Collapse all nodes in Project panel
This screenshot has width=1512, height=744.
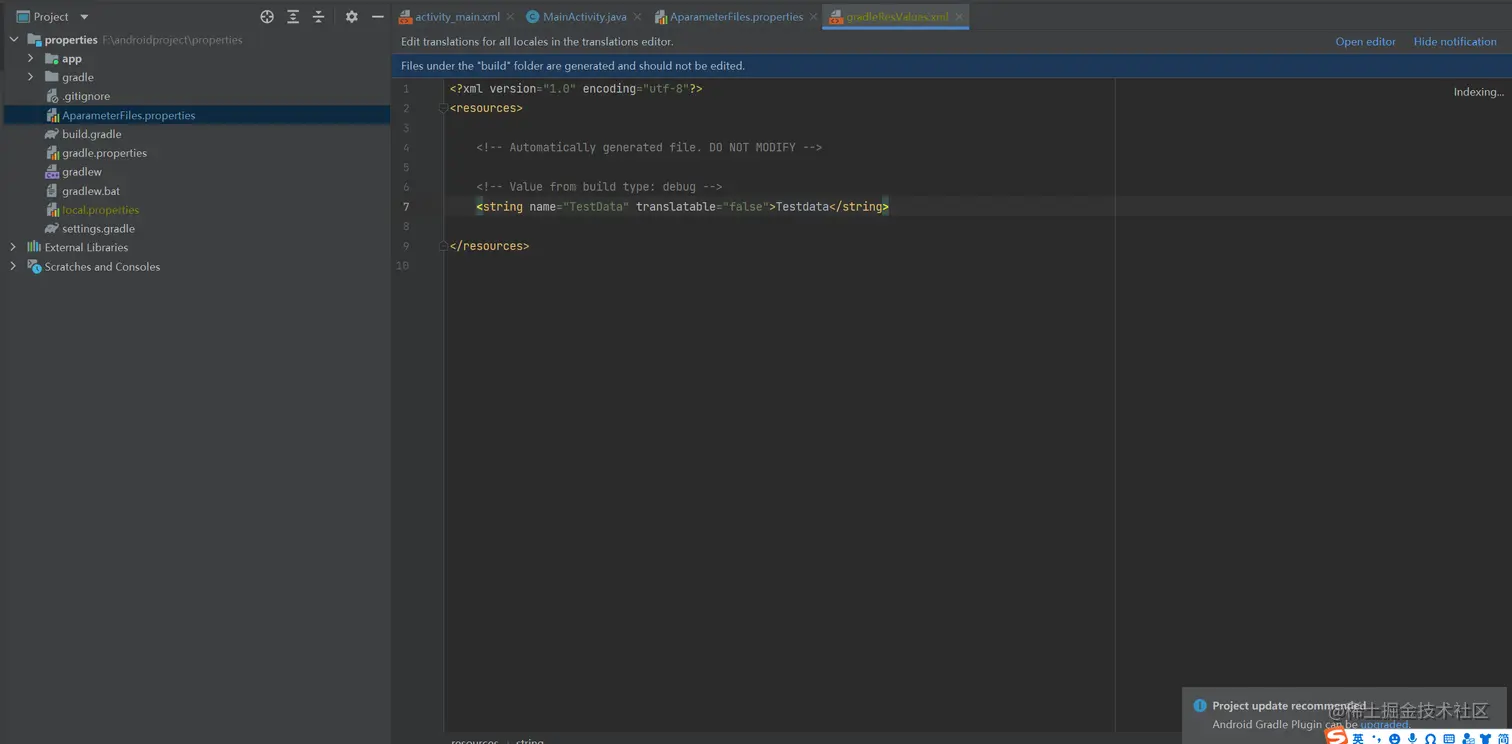click(x=319, y=17)
